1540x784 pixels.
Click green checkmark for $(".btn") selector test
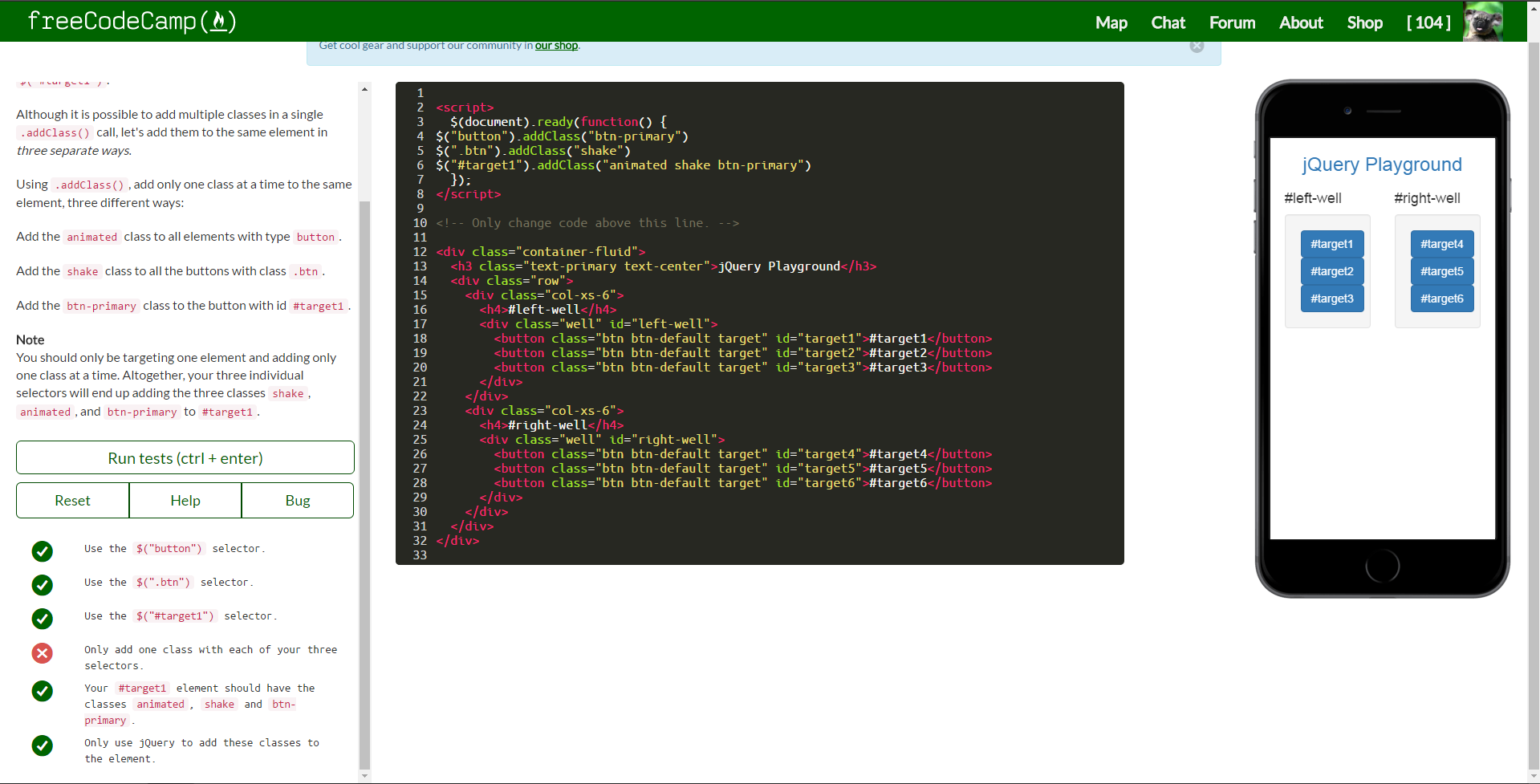tap(43, 585)
